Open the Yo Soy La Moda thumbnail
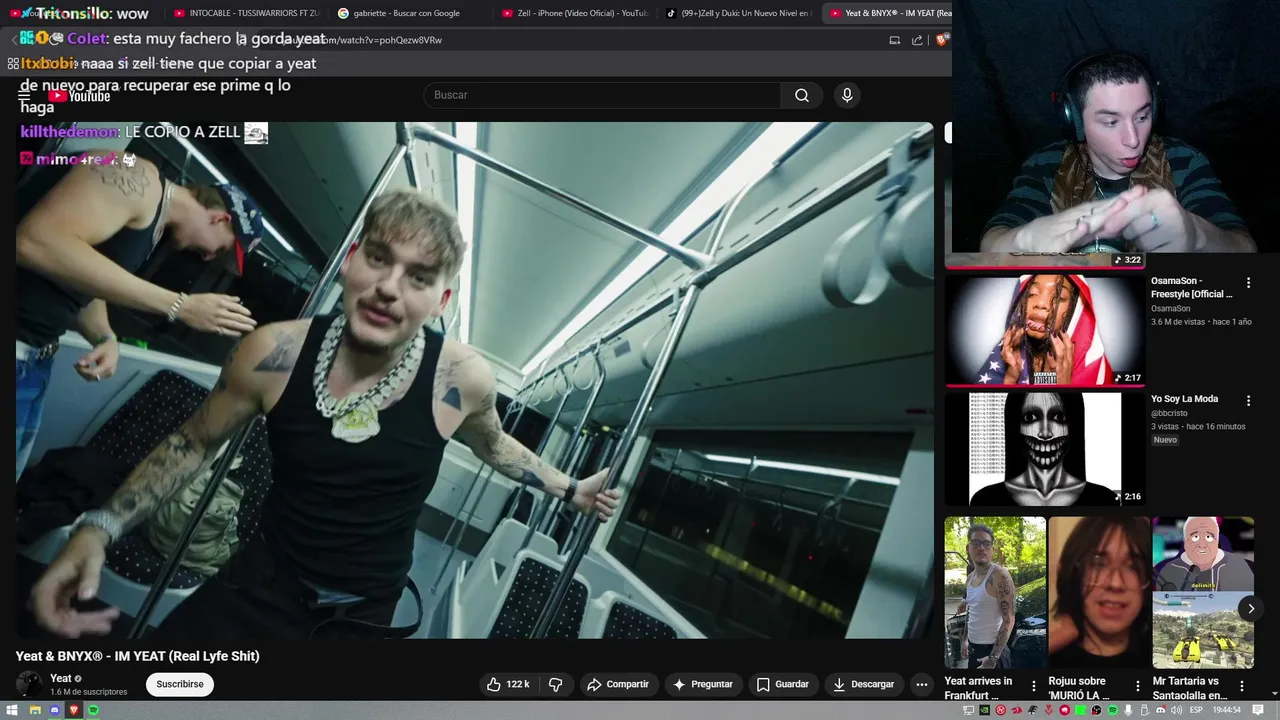The height and width of the screenshot is (720, 1280). click(x=1045, y=448)
